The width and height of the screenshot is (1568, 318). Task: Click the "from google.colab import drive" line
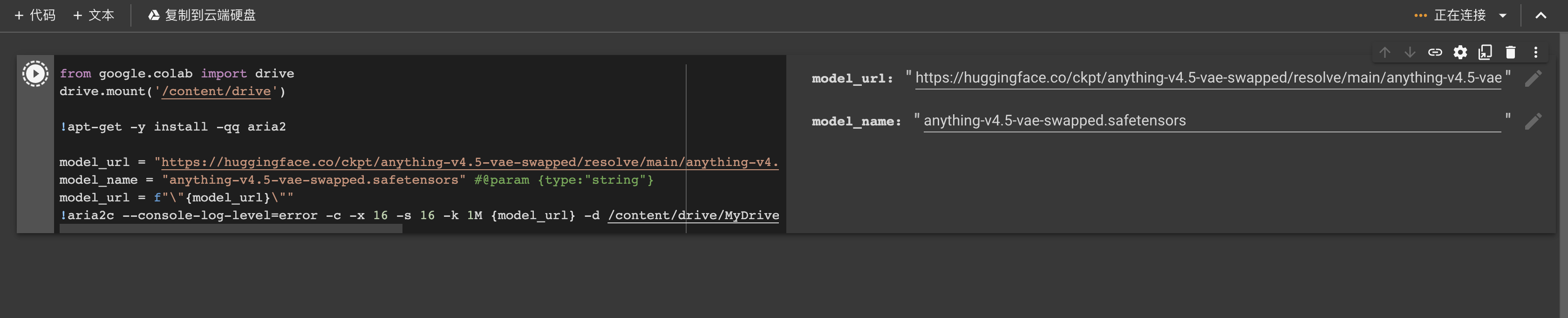[x=177, y=74]
